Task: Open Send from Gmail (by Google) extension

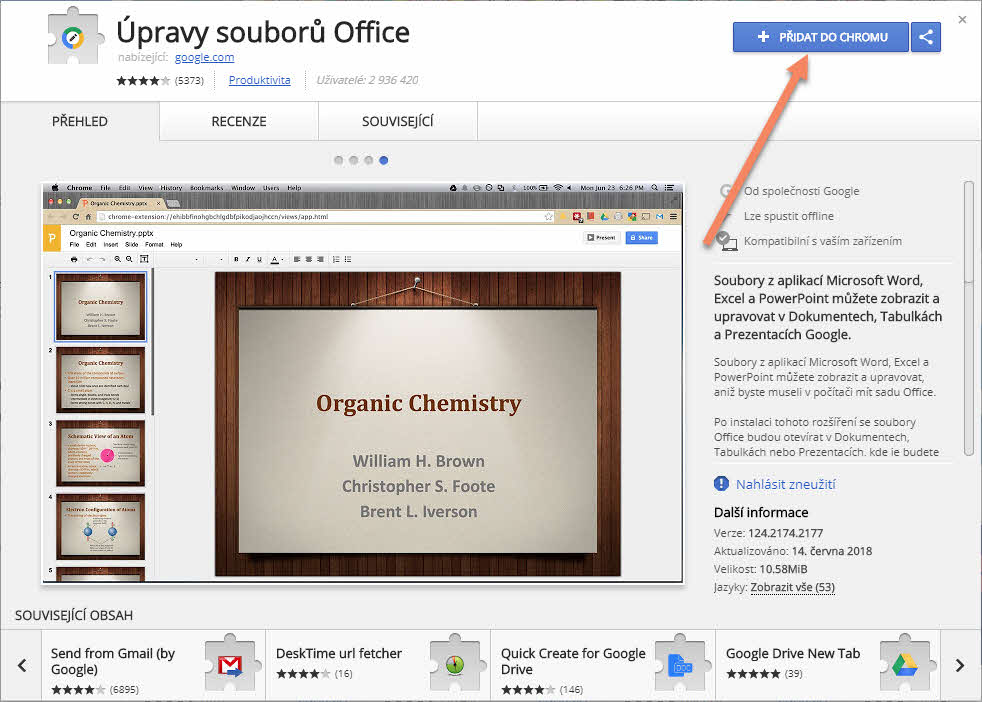Action: pos(153,666)
